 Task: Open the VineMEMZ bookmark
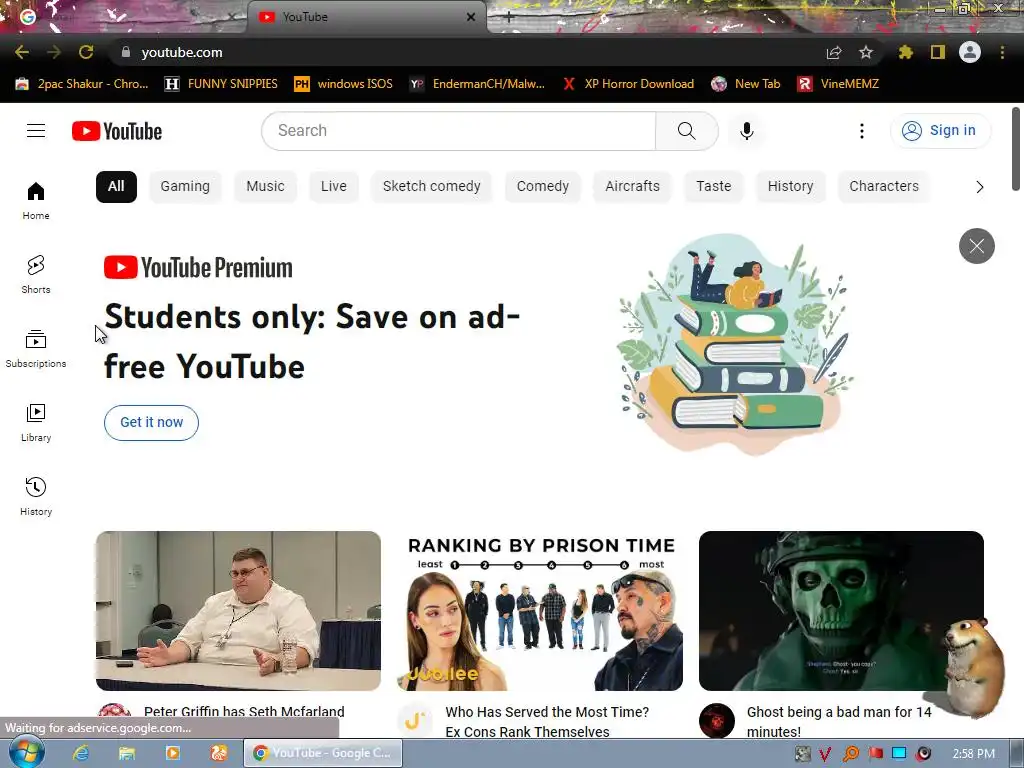click(x=839, y=84)
